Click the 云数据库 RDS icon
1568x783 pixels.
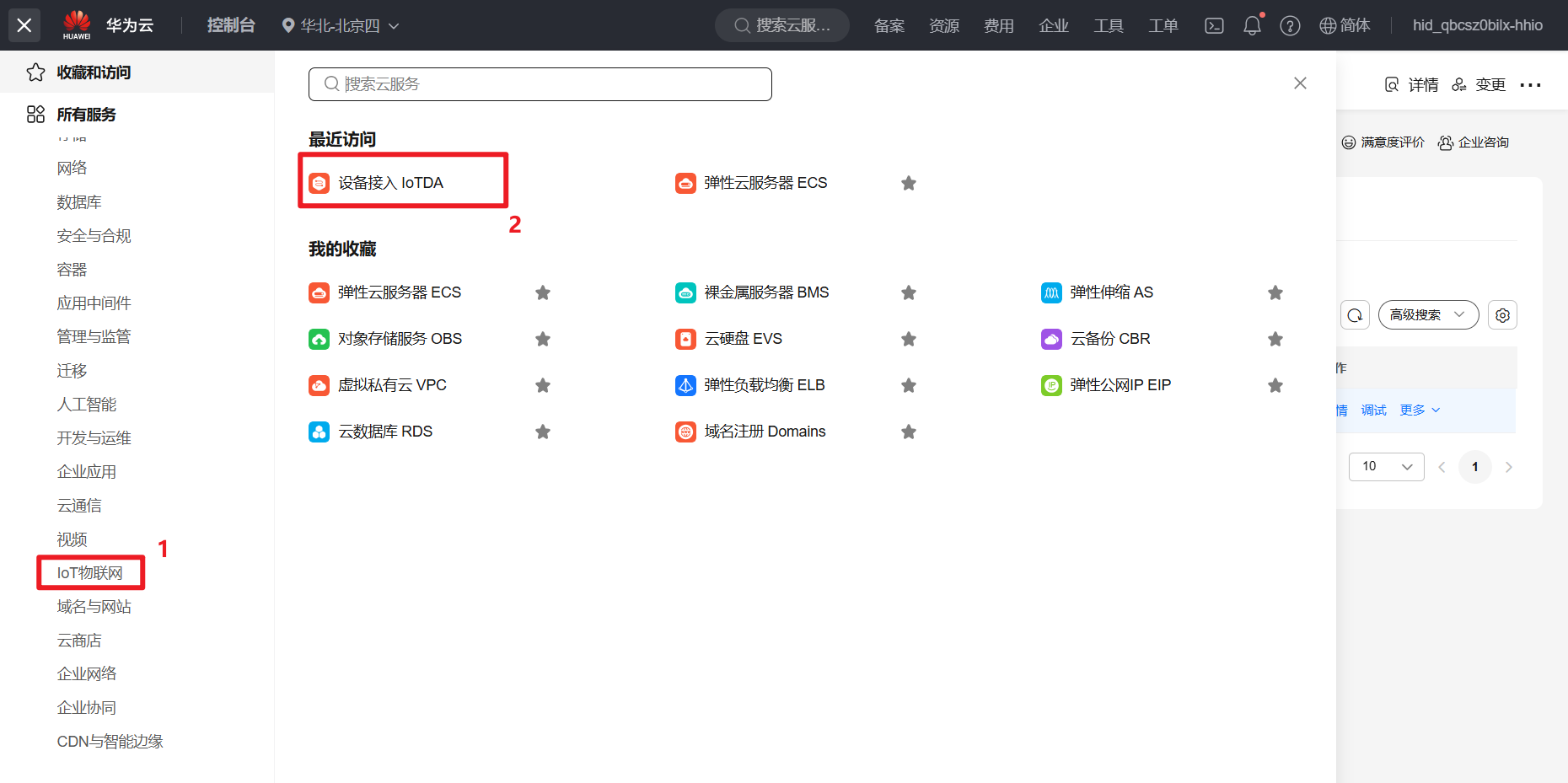320,432
